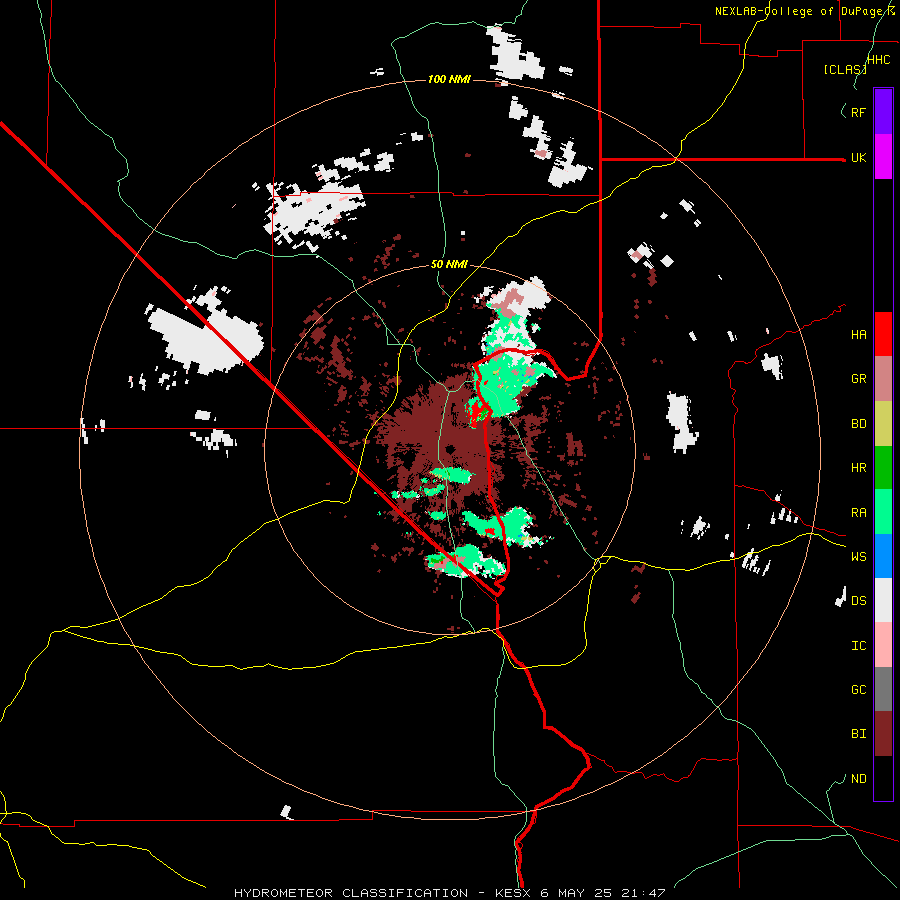900x900 pixels.
Task: Click the DS legend label
Action: [x=858, y=601]
